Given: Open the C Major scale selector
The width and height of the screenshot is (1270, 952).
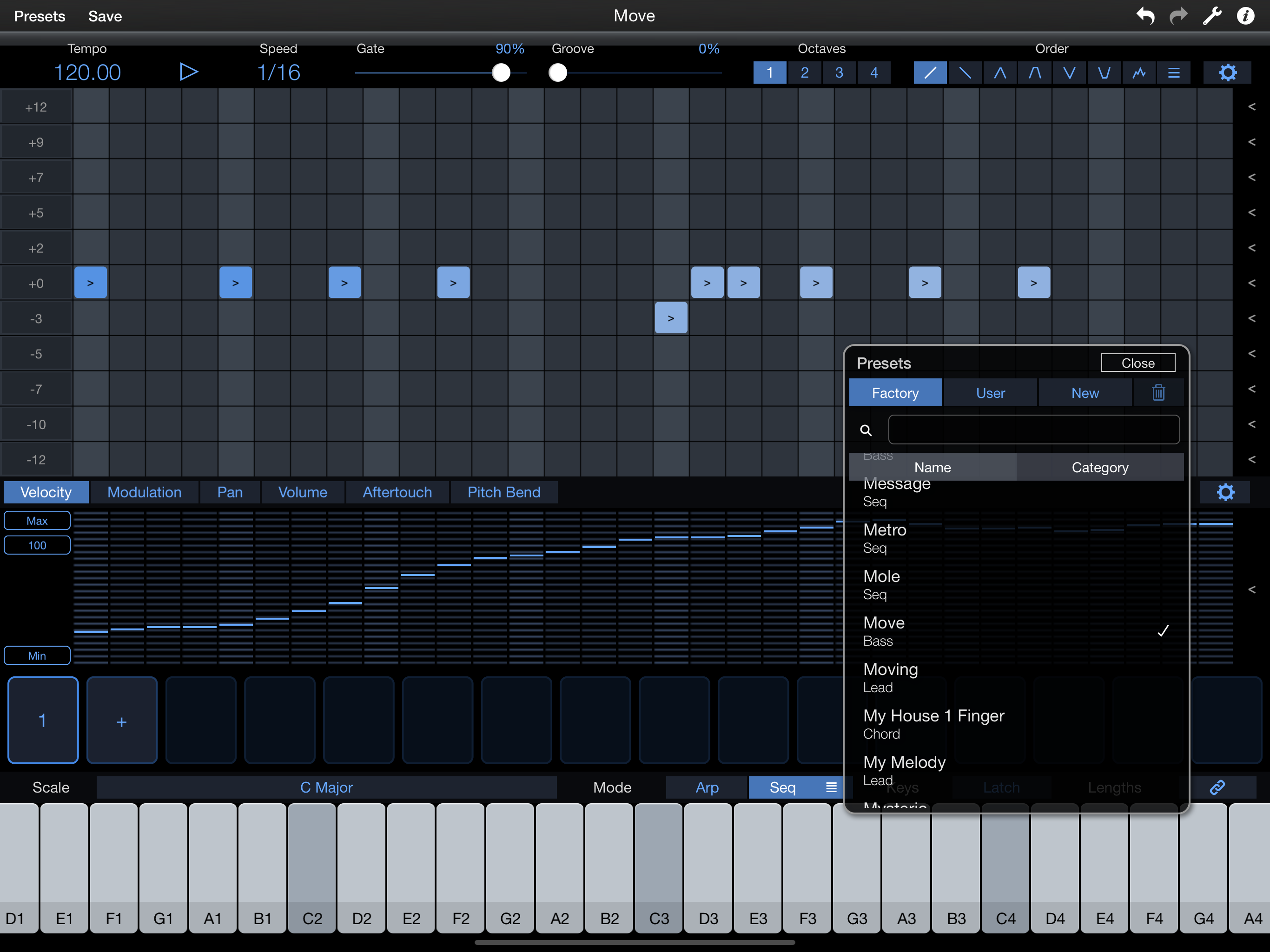Looking at the screenshot, I should (326, 787).
